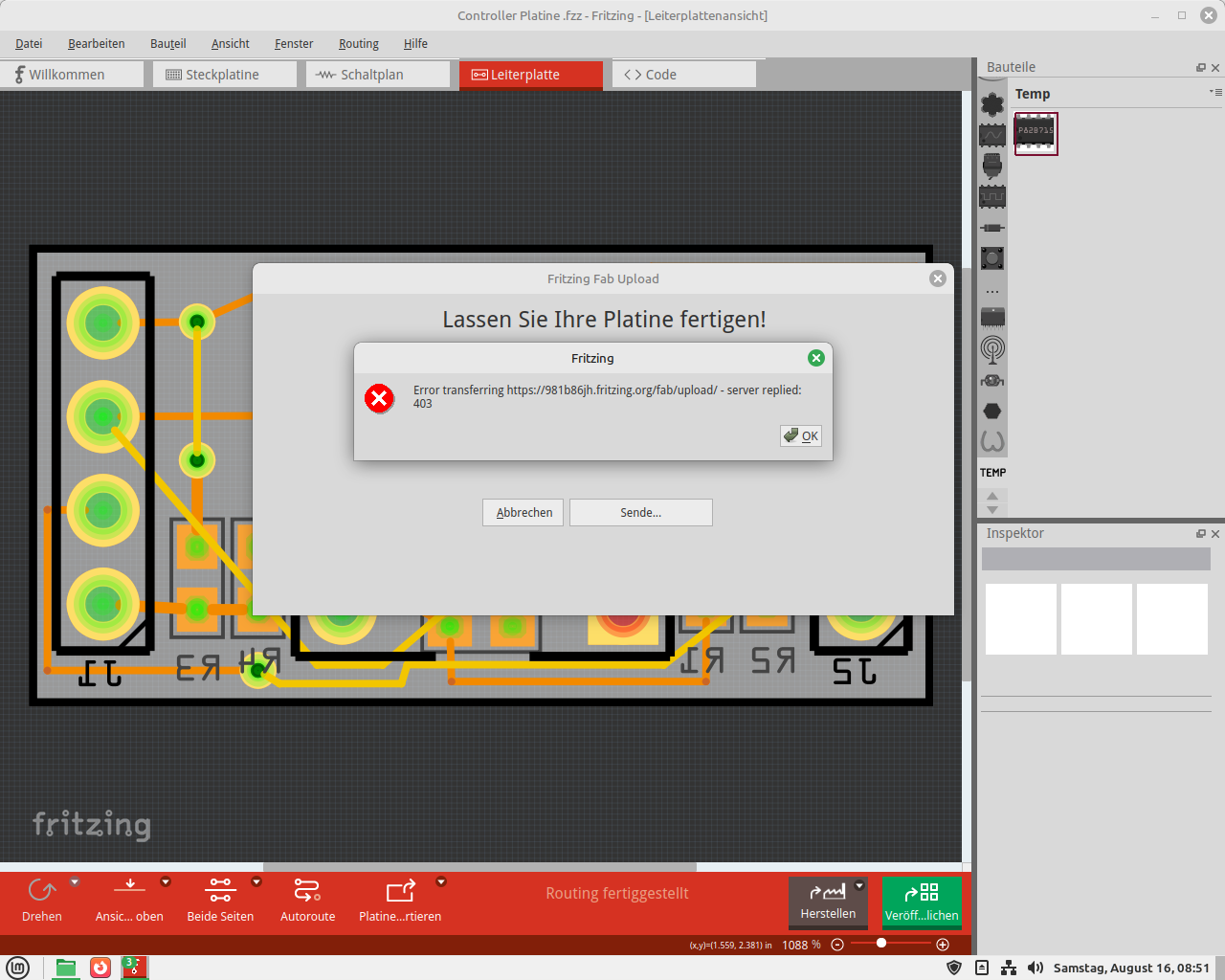Viewport: 1225px width, 980px height.
Task: Click the Drehen rotate icon
Action: [x=42, y=891]
